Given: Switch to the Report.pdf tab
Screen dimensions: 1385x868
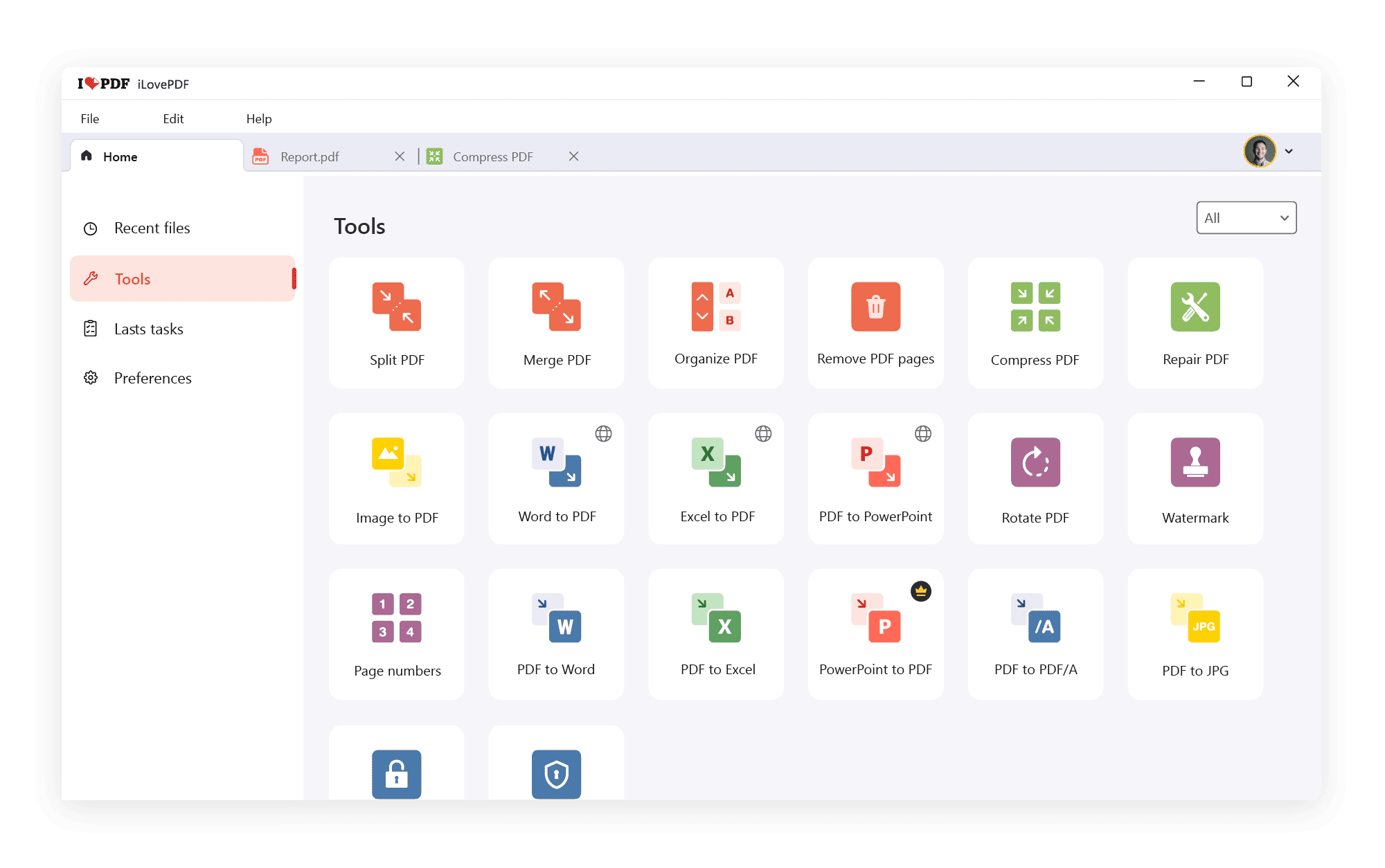Looking at the screenshot, I should 310,156.
